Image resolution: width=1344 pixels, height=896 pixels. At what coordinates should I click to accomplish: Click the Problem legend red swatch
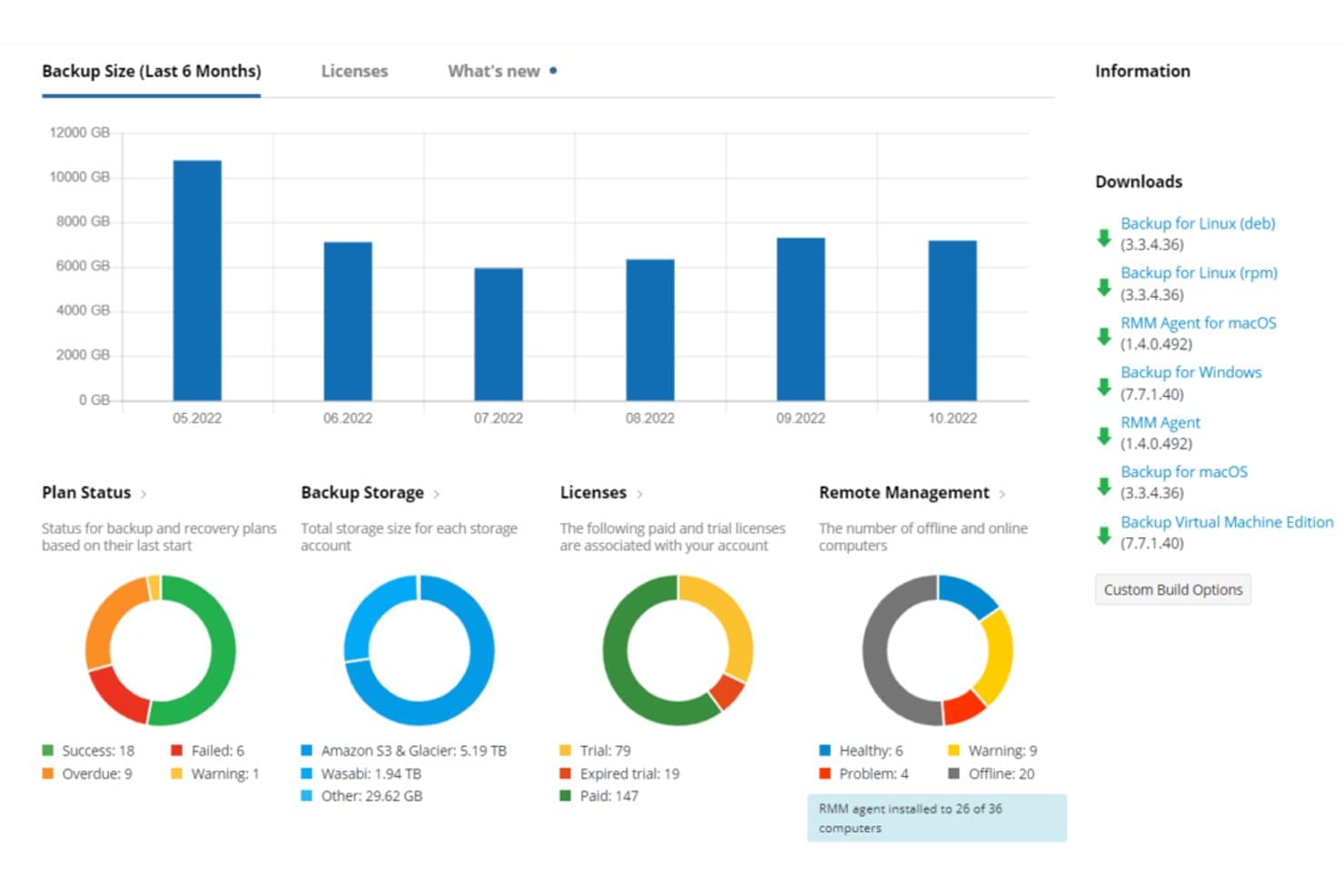[x=825, y=773]
